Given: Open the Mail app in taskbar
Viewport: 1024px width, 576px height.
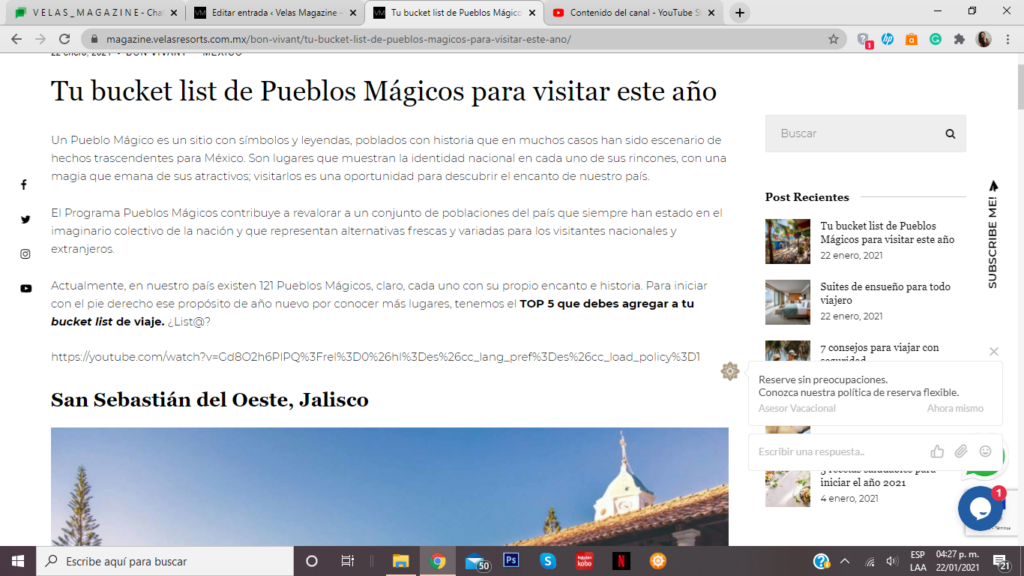Looking at the screenshot, I should click(x=477, y=562).
